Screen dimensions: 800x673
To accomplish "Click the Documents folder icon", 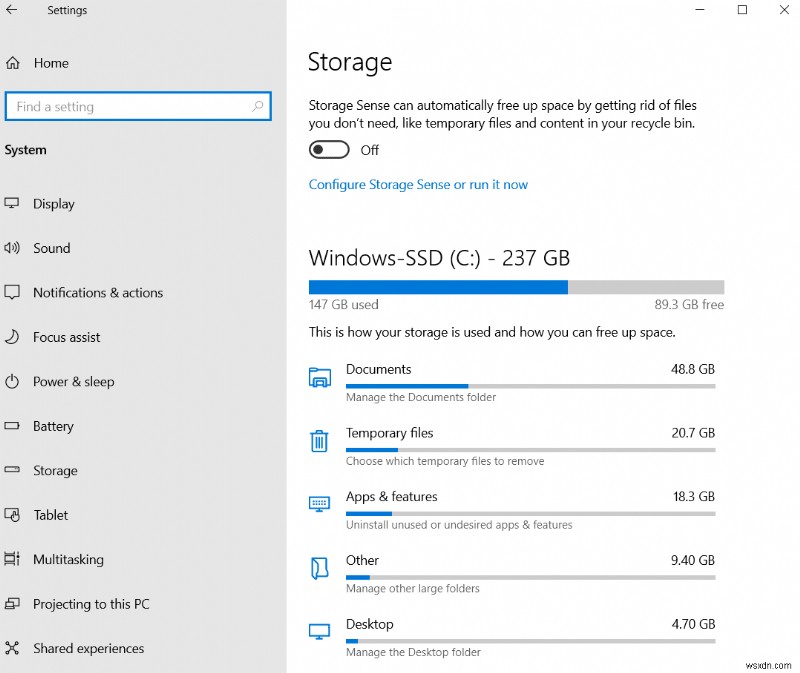I will 320,377.
